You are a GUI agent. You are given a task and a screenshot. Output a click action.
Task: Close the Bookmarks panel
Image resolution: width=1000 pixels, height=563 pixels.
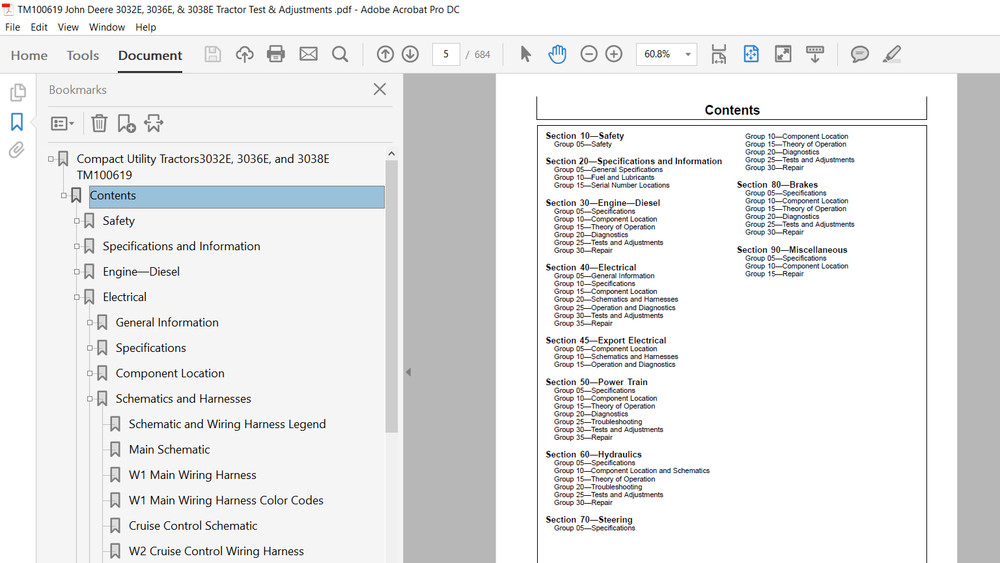coord(379,89)
